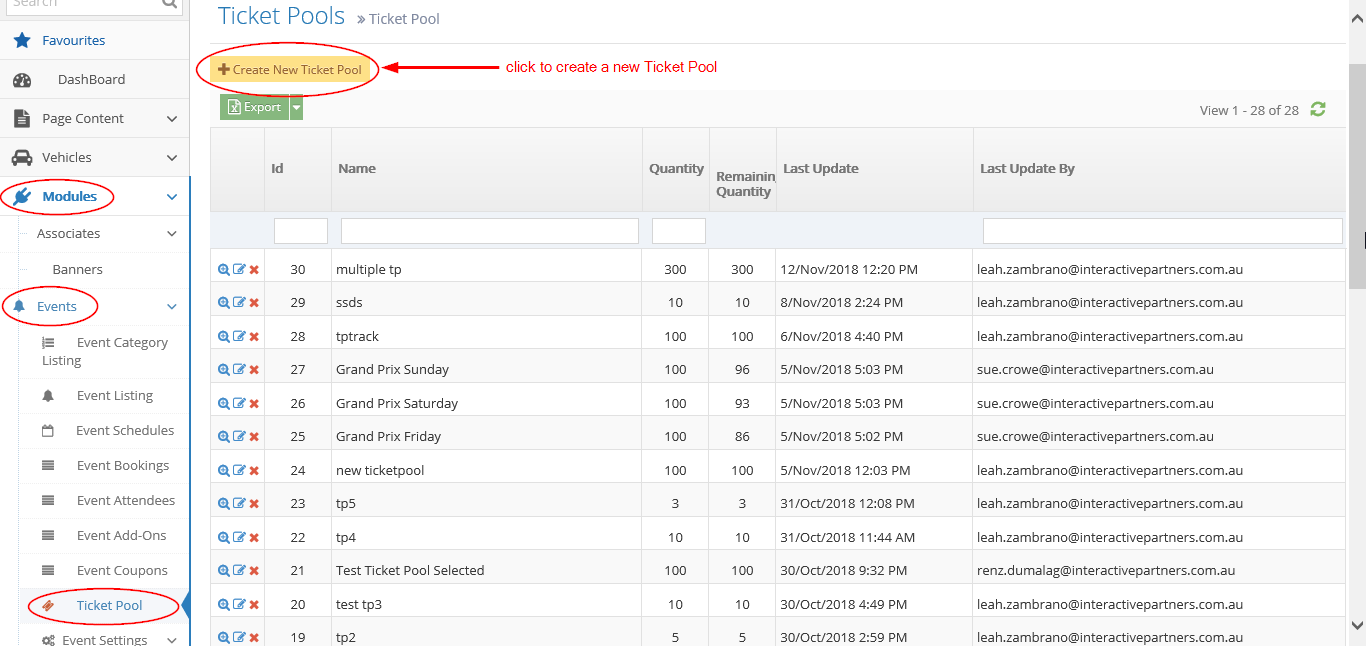Delete the tp5 ticket pool
Image resolution: width=1366 pixels, height=646 pixels.
254,504
